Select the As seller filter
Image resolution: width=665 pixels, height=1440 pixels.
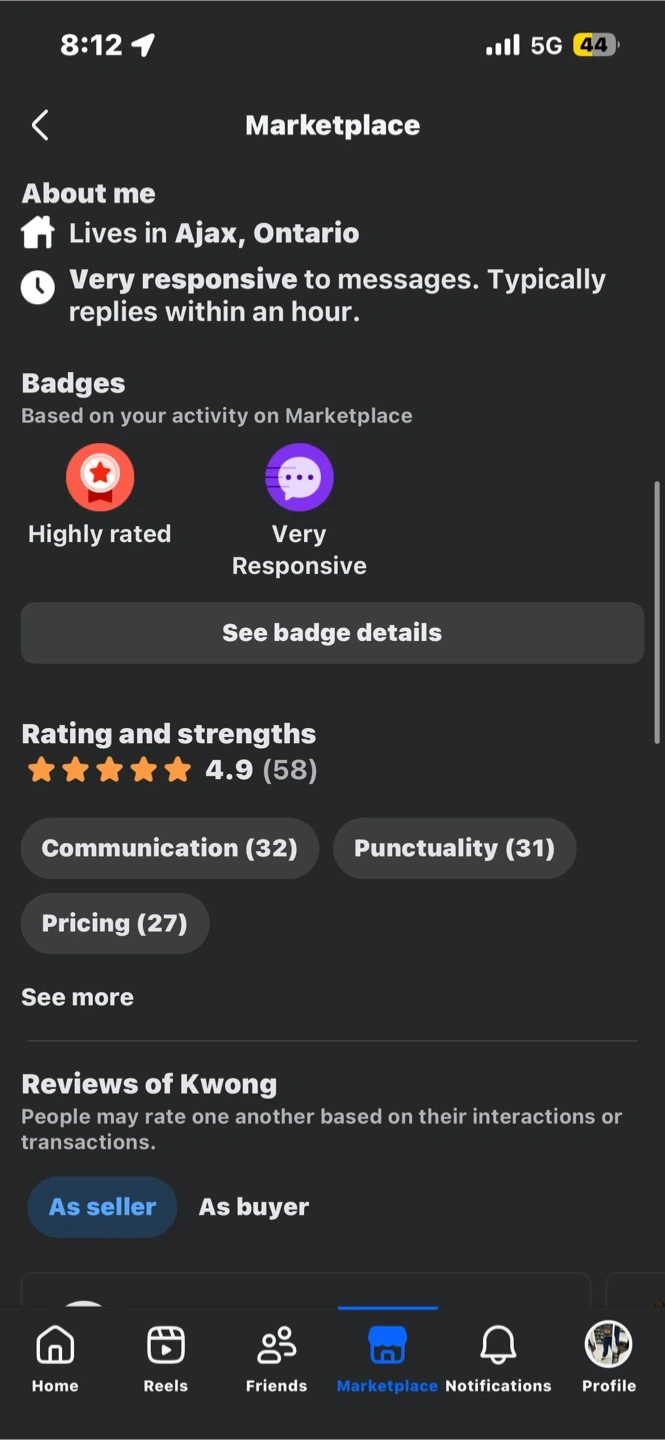[102, 1207]
